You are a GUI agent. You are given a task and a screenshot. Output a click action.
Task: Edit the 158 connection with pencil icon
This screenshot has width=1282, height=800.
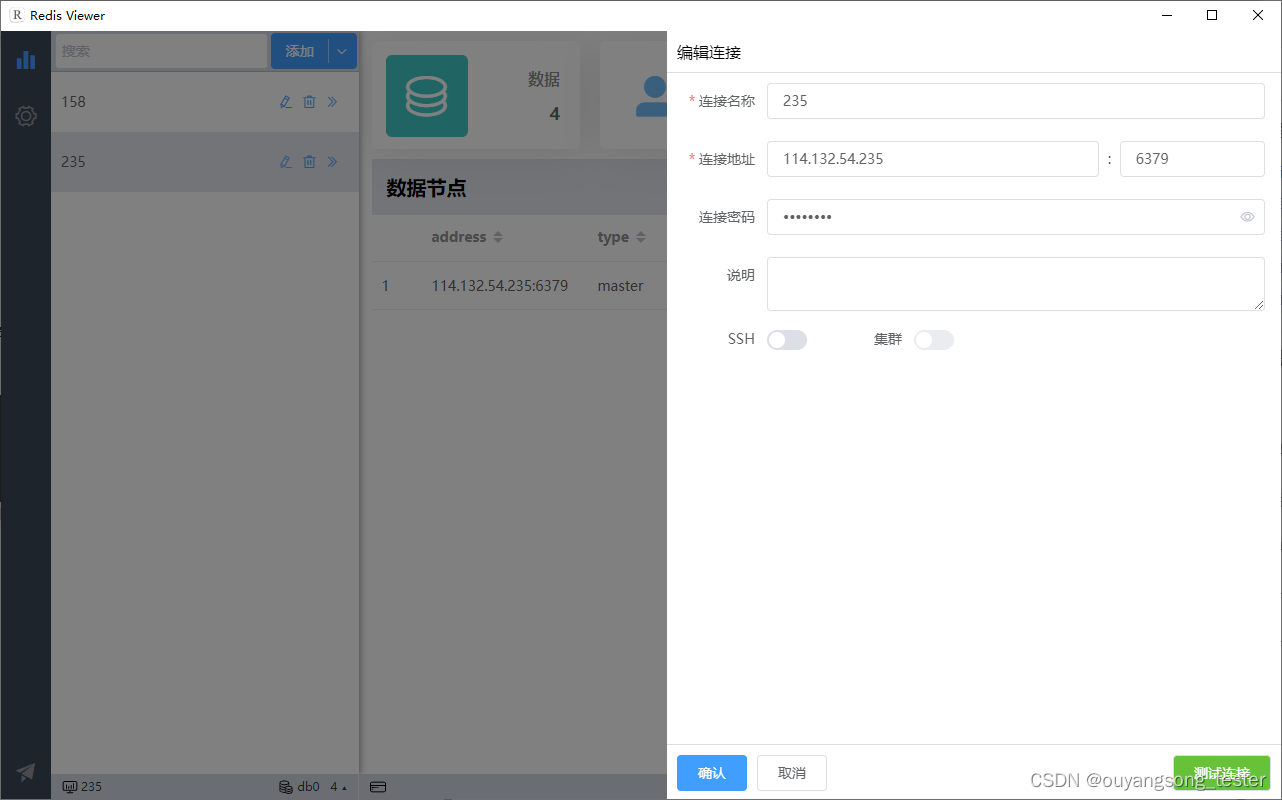pos(286,102)
